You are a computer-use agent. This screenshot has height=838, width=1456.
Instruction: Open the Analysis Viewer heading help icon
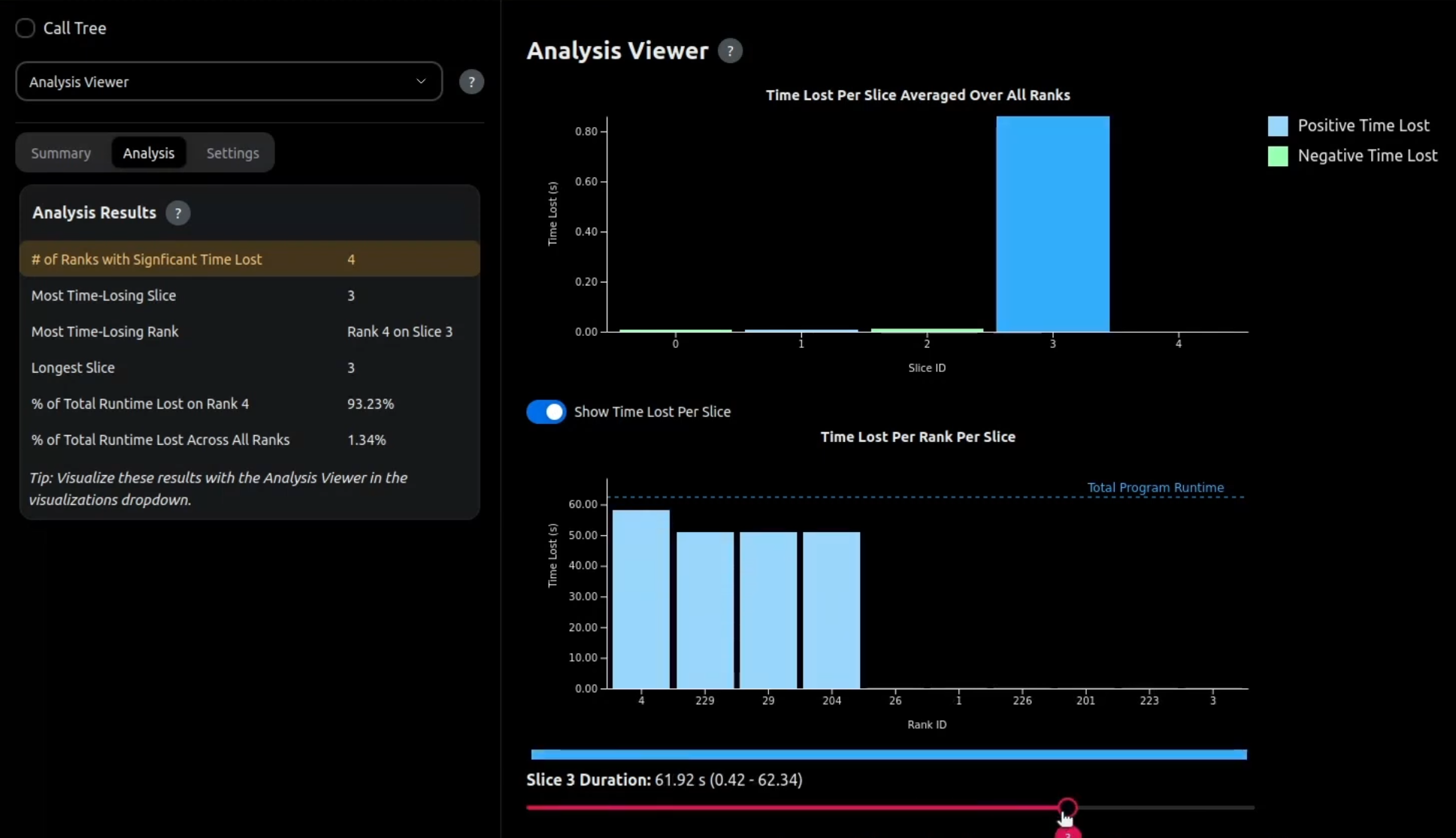(x=728, y=50)
